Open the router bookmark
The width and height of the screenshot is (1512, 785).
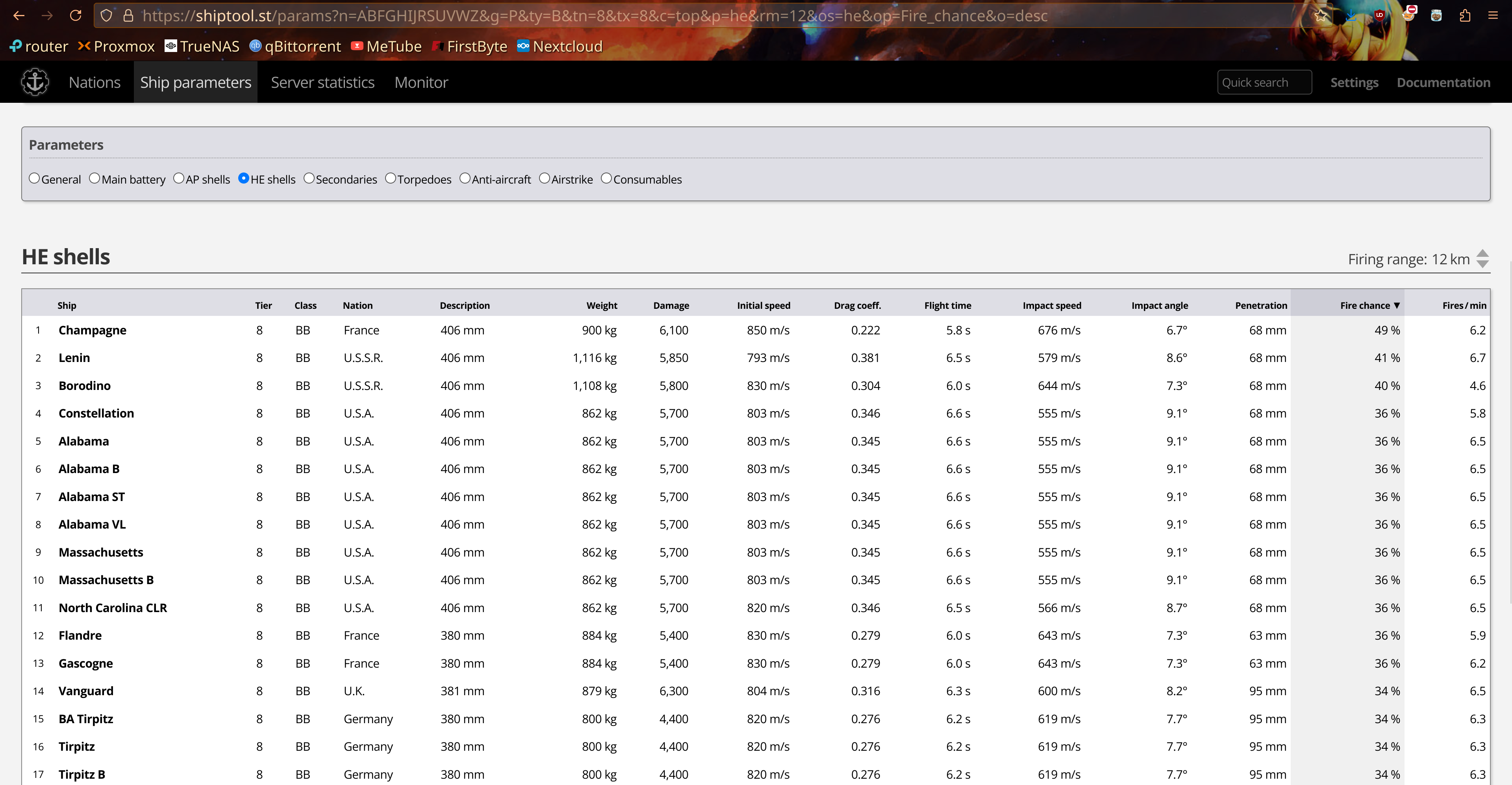(39, 46)
